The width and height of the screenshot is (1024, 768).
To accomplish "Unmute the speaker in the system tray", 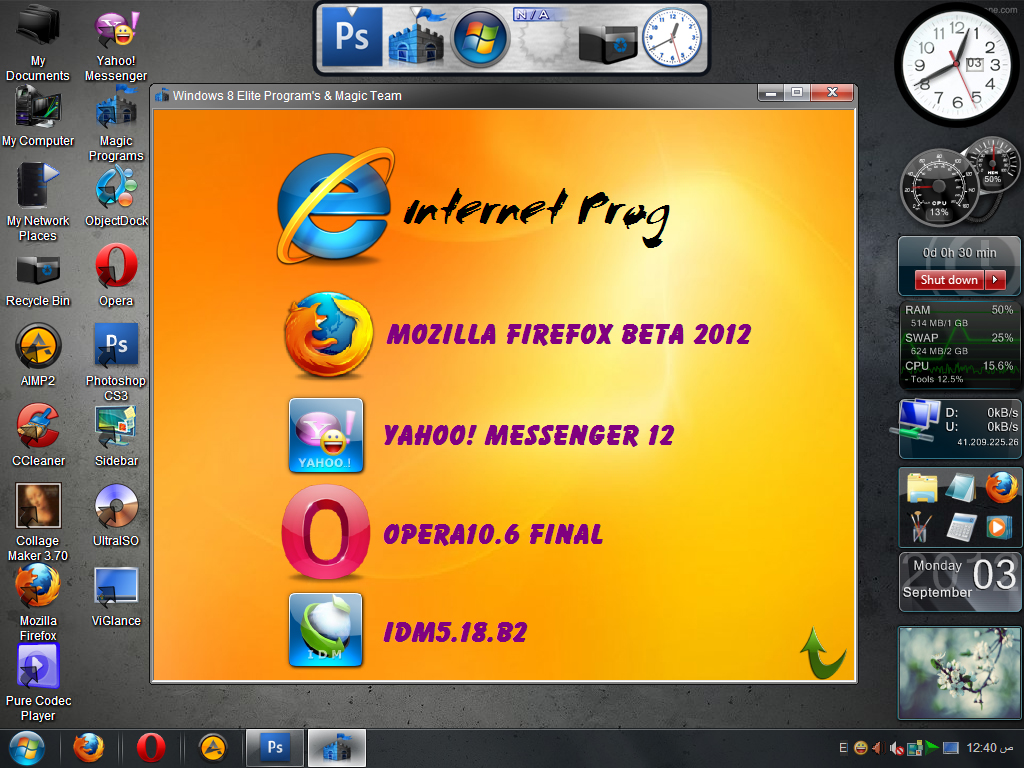I will click(x=897, y=747).
